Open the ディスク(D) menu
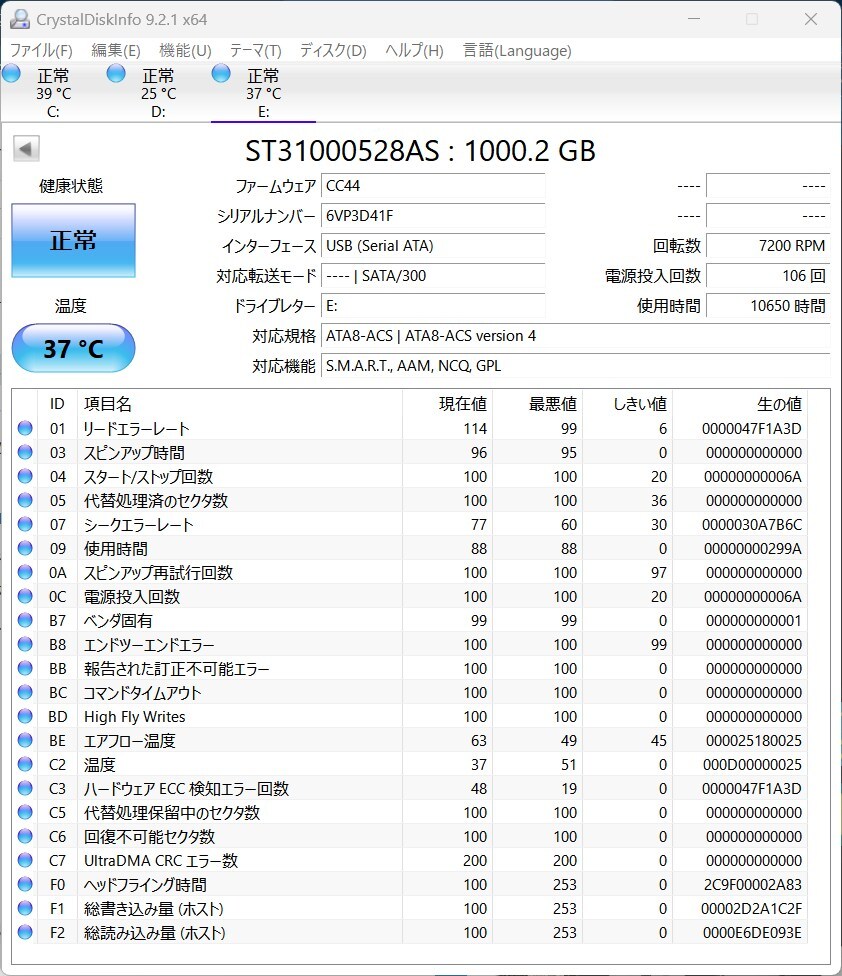 coord(333,50)
